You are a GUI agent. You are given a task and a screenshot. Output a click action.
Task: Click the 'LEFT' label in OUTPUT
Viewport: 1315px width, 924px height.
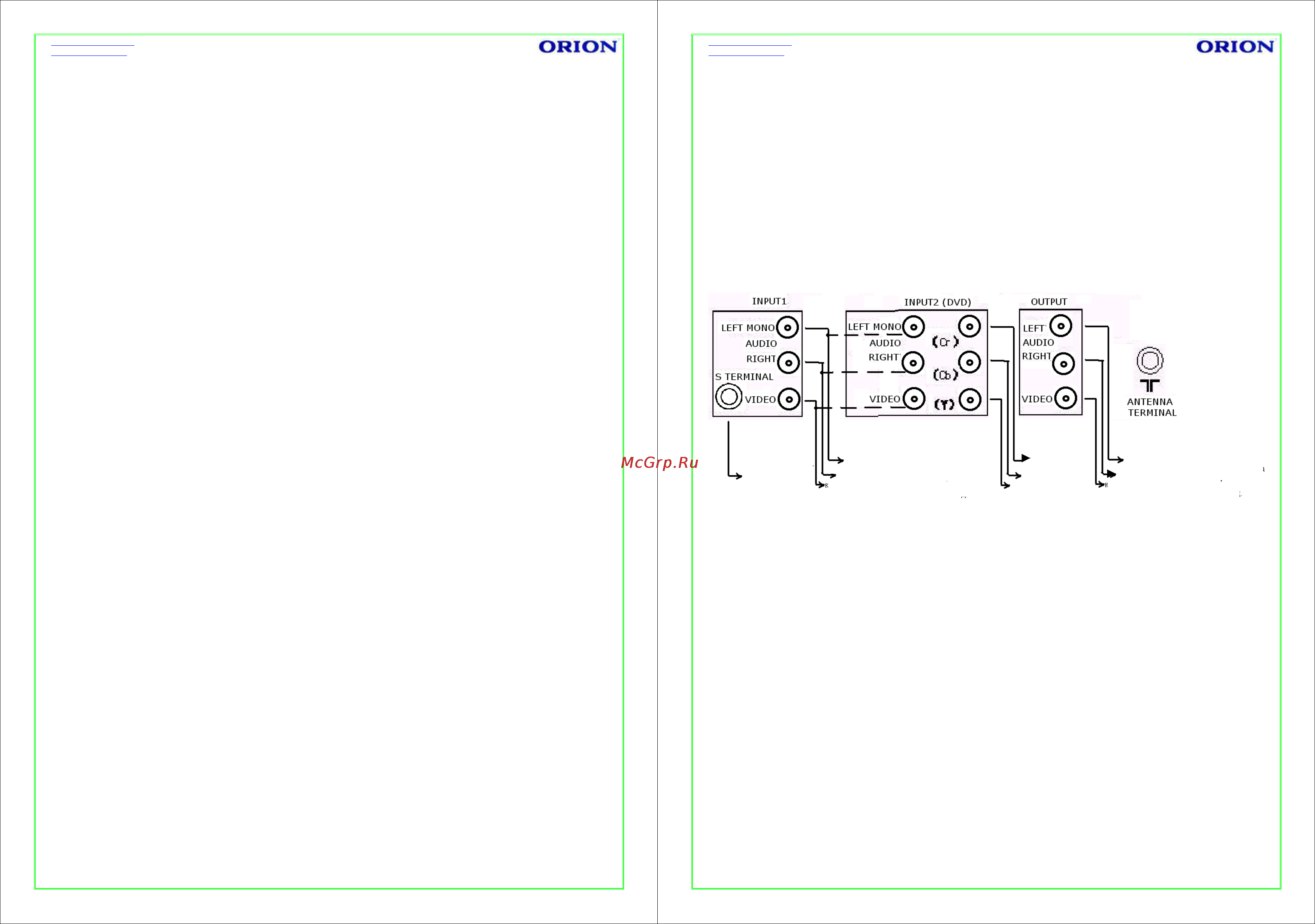(1034, 329)
